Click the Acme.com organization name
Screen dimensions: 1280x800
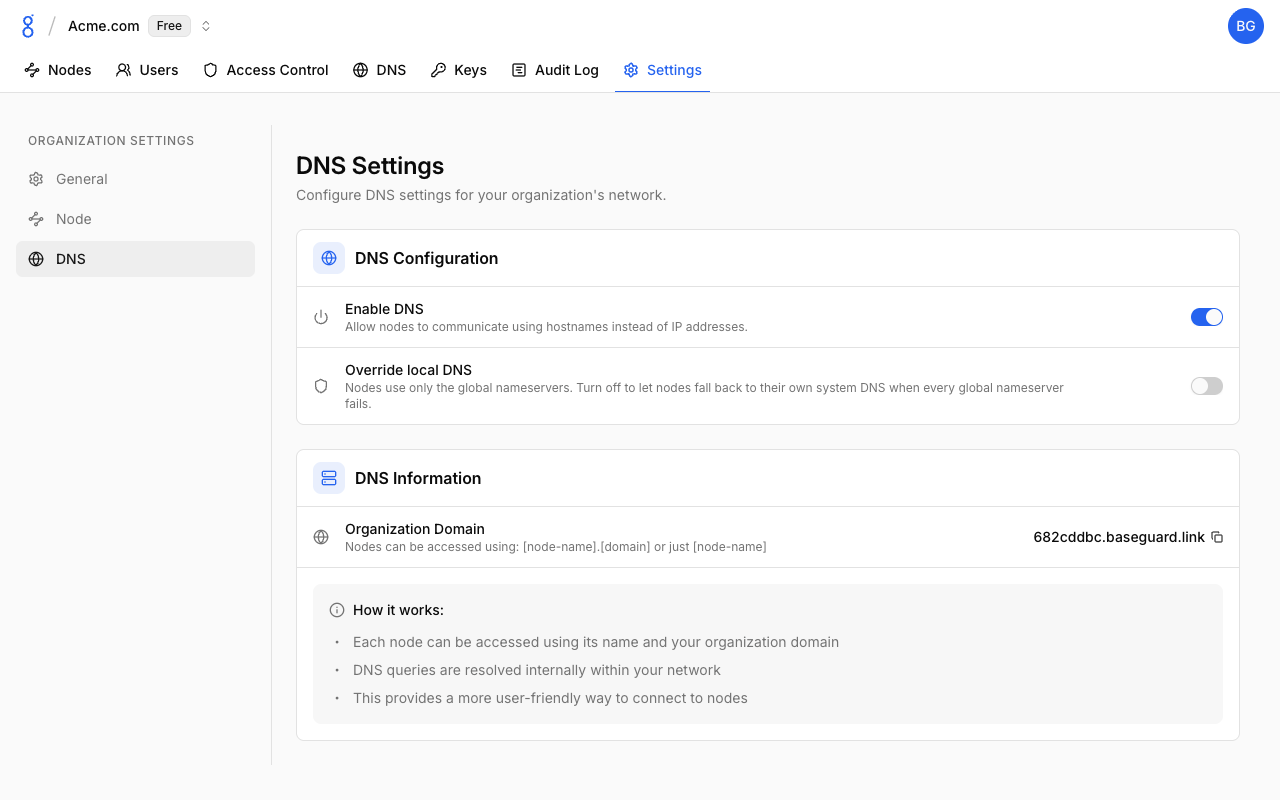point(104,26)
